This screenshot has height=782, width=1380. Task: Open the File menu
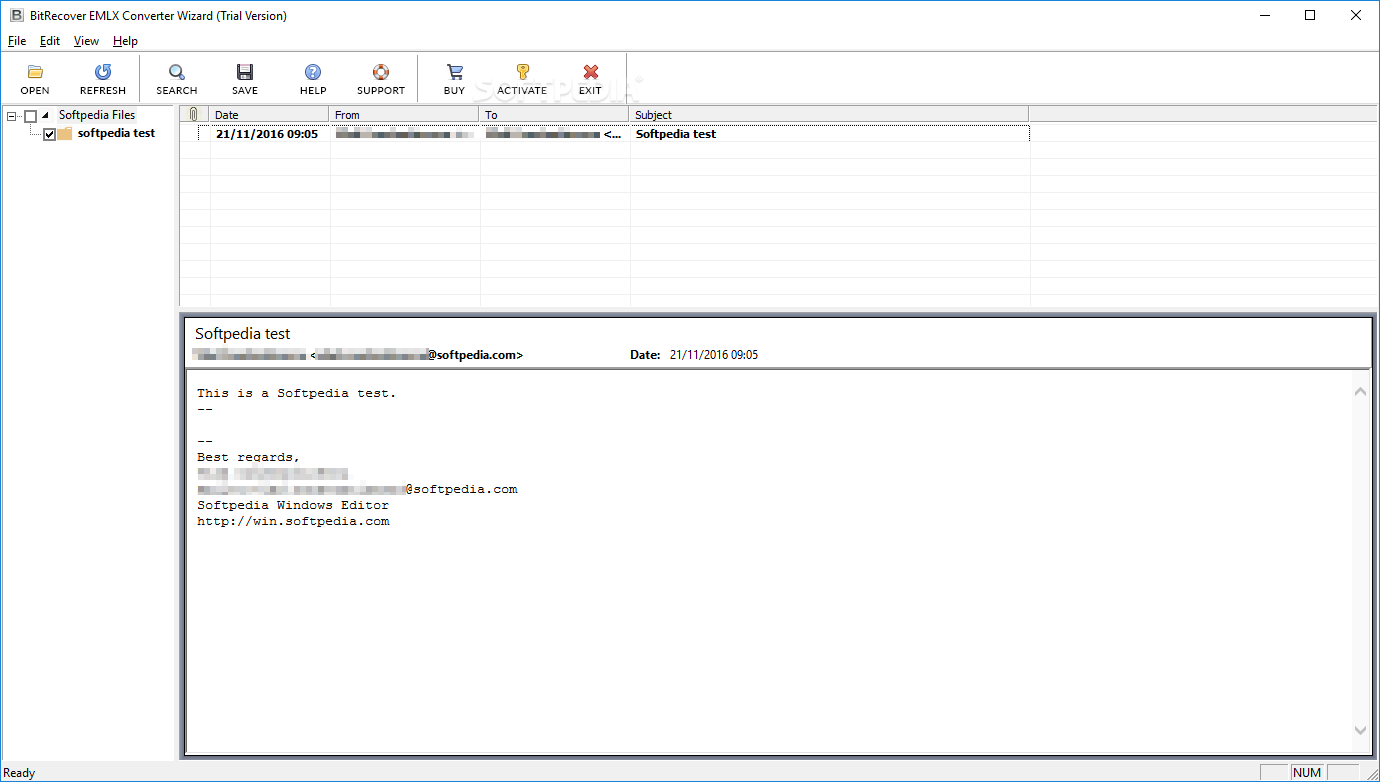17,41
